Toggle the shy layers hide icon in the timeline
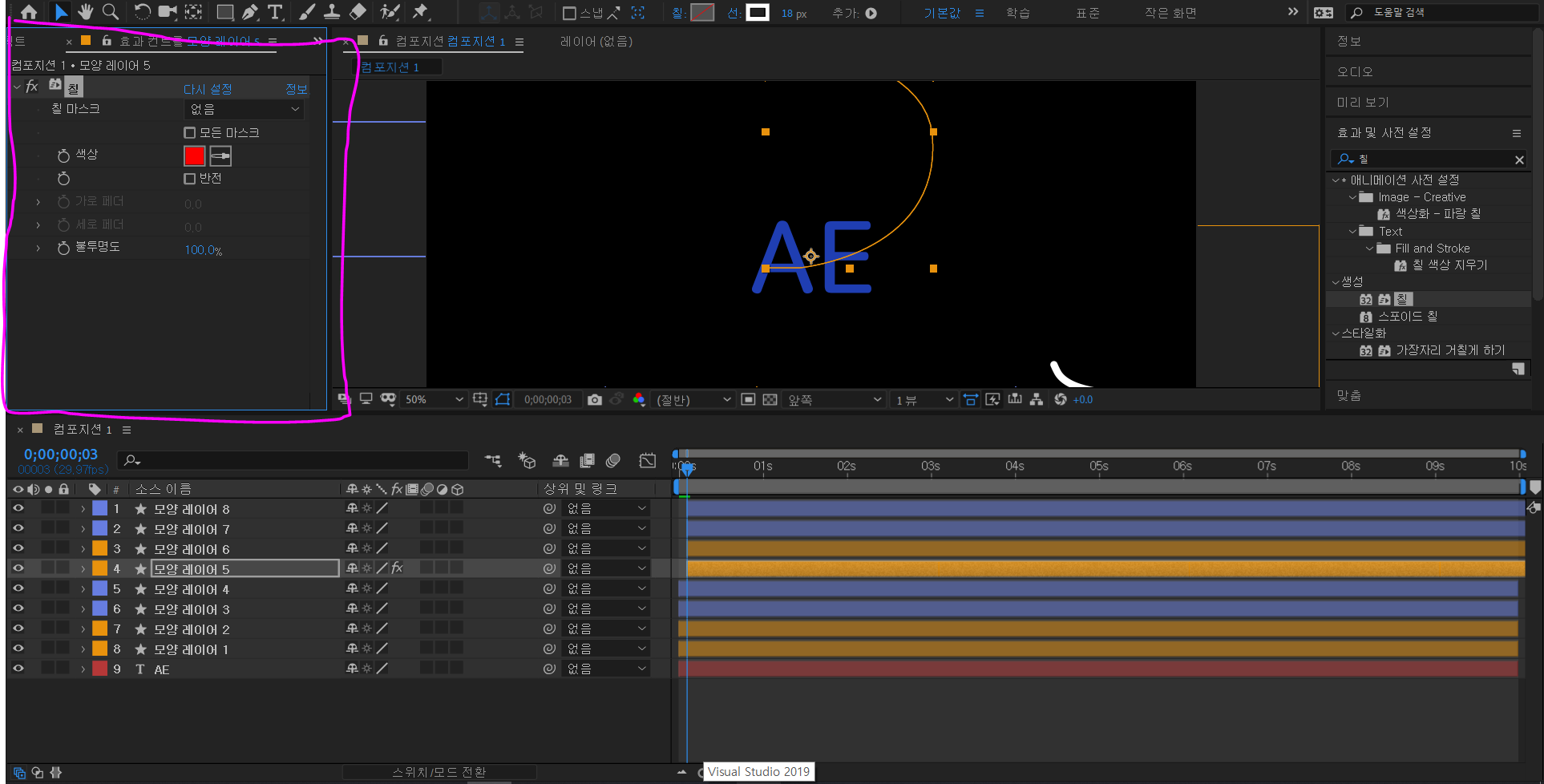This screenshot has height=784, width=1544. (561, 460)
